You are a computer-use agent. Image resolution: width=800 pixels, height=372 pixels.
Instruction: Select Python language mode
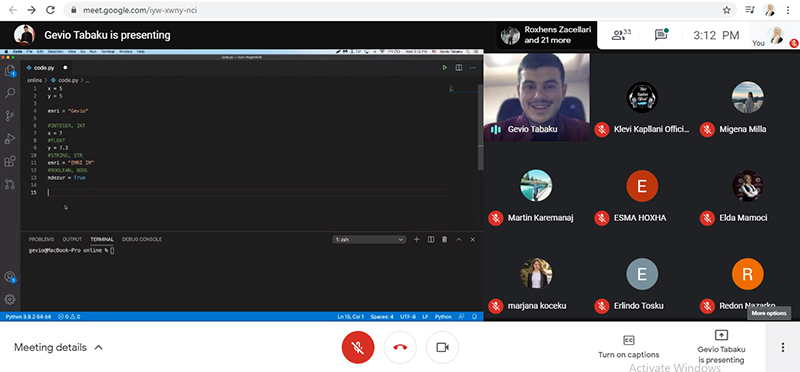point(443,317)
